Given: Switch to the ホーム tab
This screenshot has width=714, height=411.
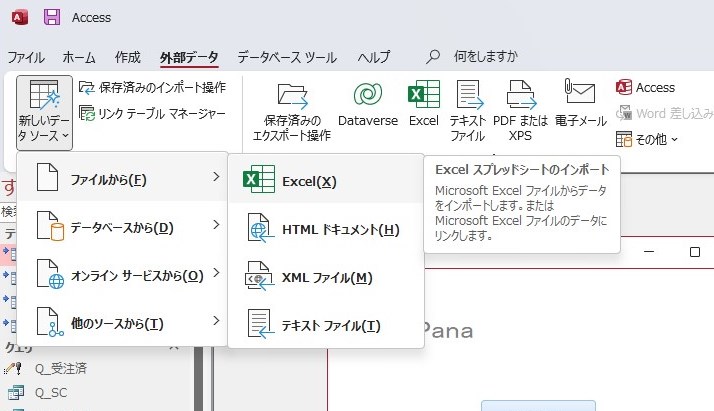Looking at the screenshot, I should pyautogui.click(x=79, y=57).
